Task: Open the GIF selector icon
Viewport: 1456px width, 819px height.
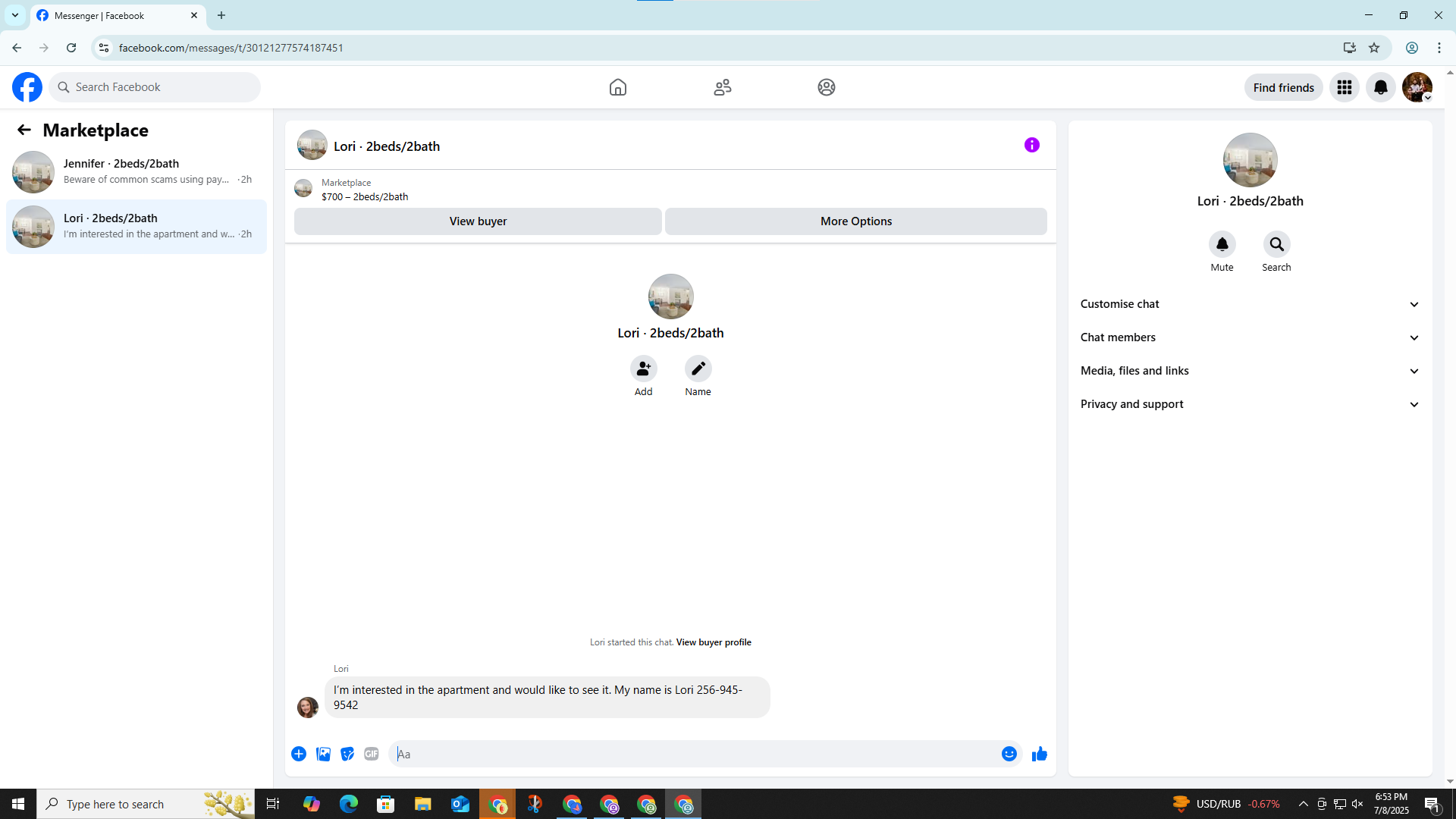Action: [x=371, y=754]
